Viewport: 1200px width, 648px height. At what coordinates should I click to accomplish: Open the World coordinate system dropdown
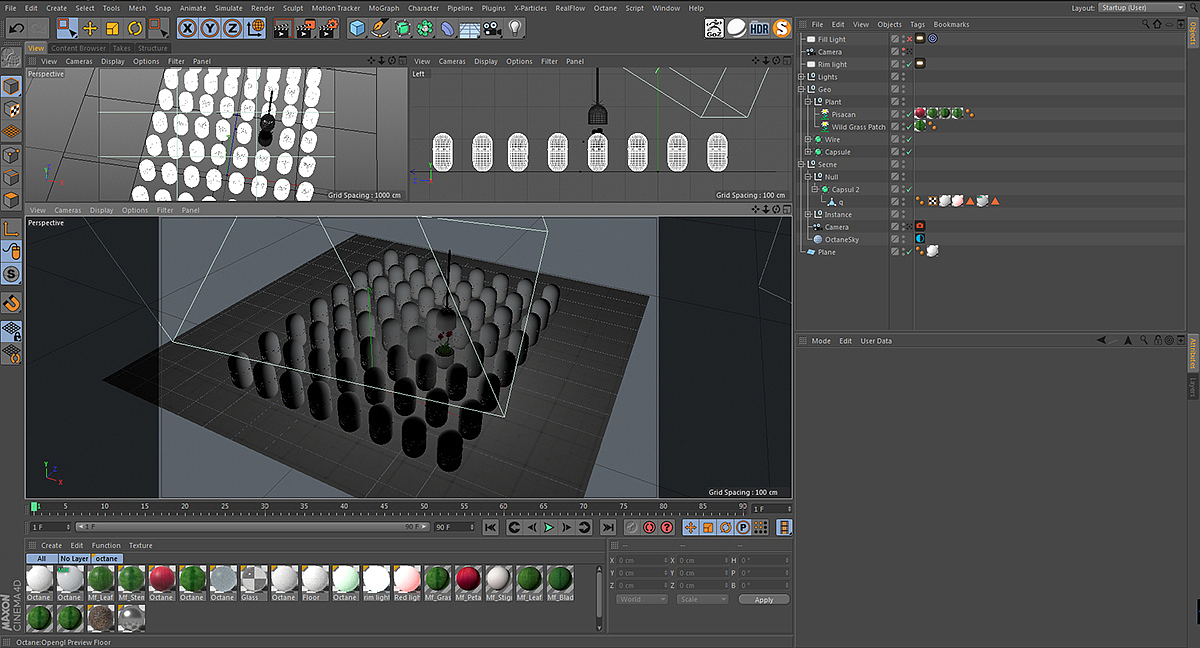641,599
